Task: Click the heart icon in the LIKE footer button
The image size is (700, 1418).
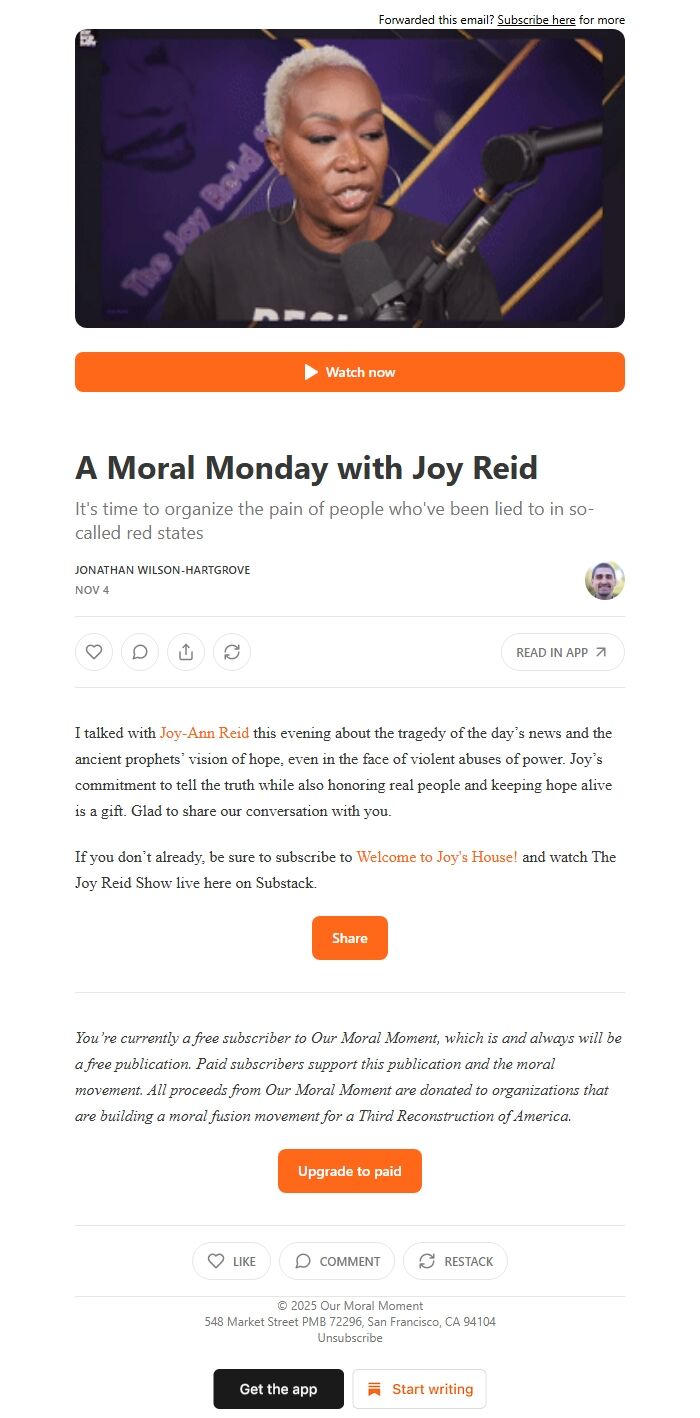Action: 215,1261
